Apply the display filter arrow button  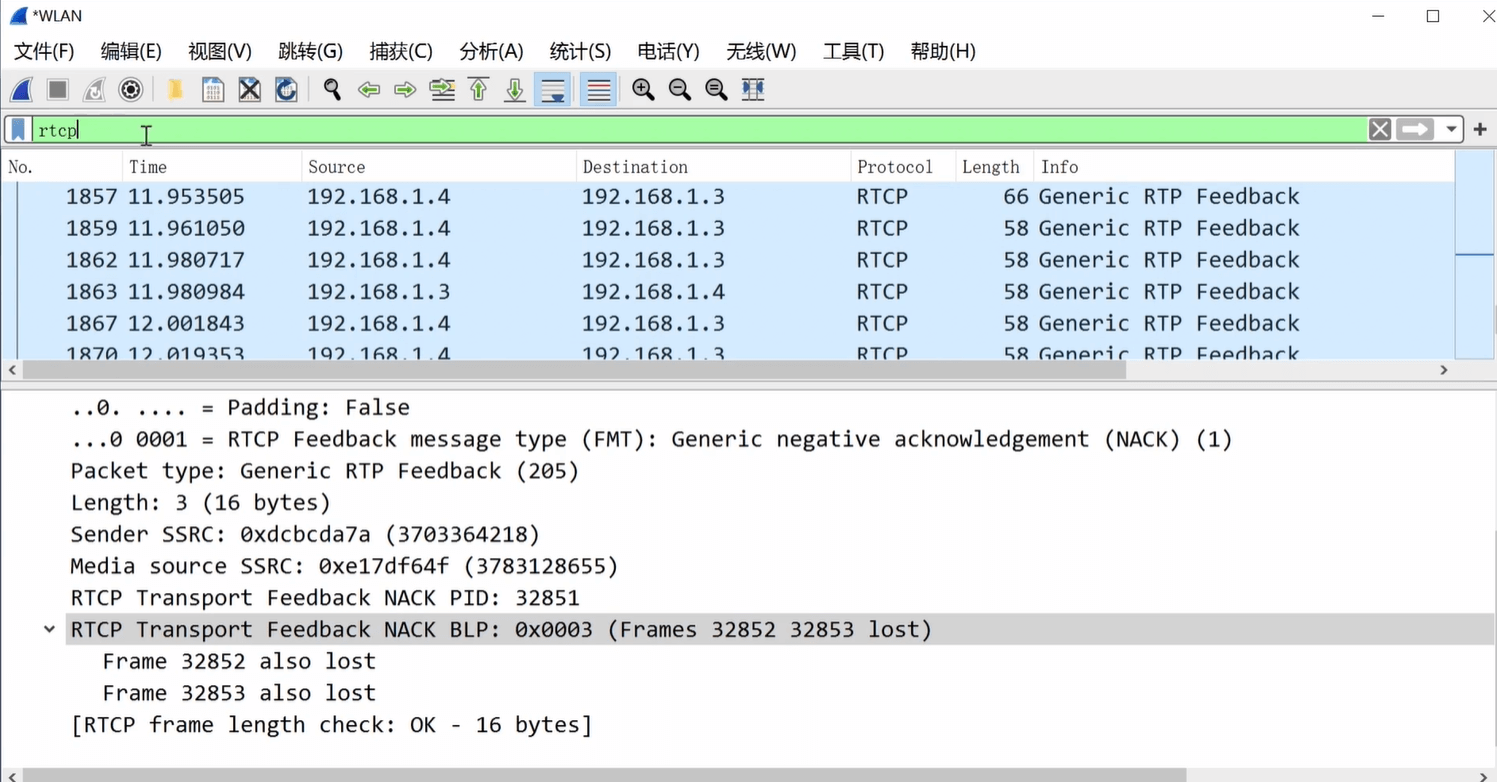pyautogui.click(x=1415, y=130)
